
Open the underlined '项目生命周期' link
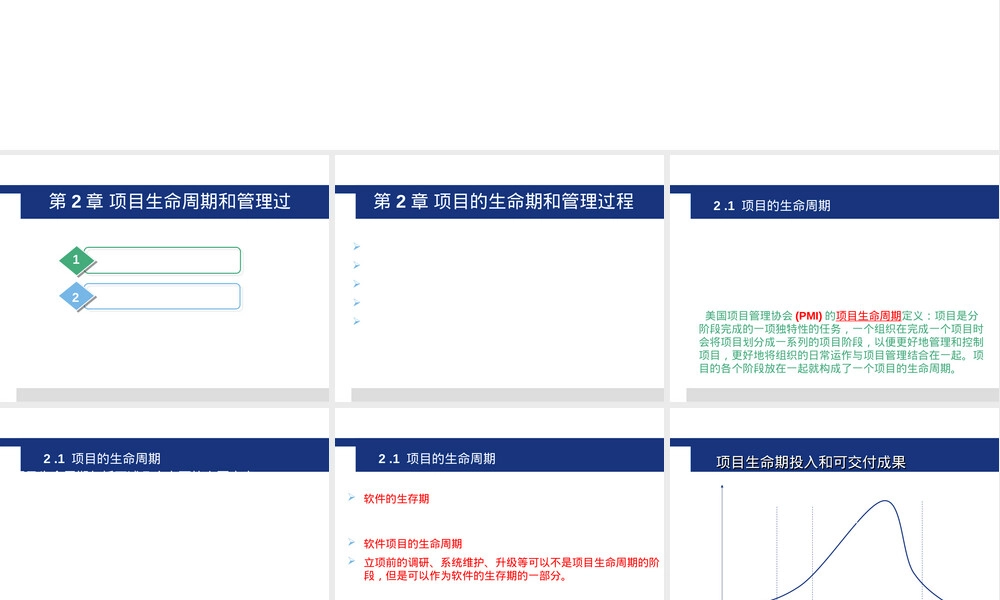(869, 316)
